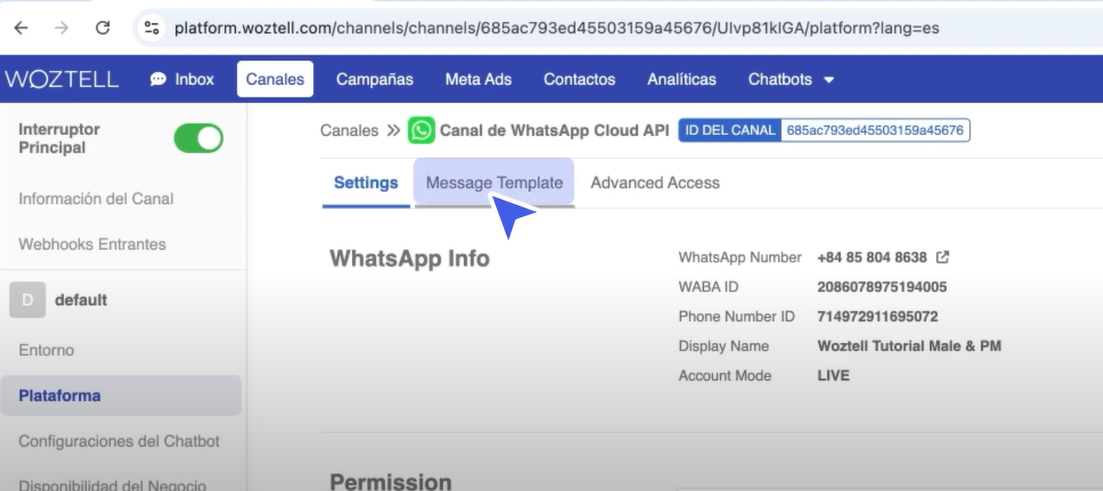
Task: Toggle the Interruptor Principal switch off
Action: (198, 139)
